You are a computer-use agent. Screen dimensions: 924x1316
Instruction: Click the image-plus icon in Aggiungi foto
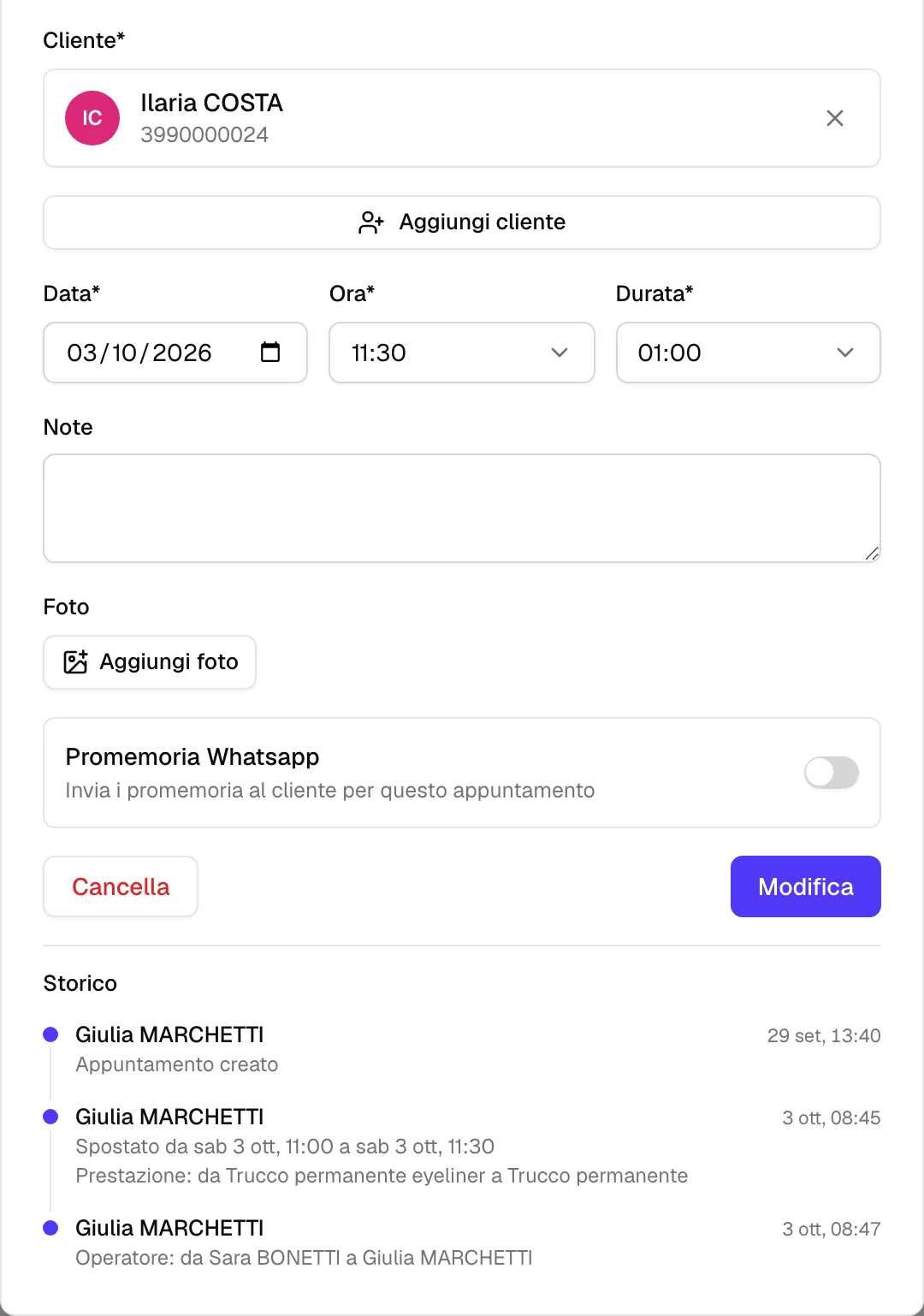(x=75, y=661)
